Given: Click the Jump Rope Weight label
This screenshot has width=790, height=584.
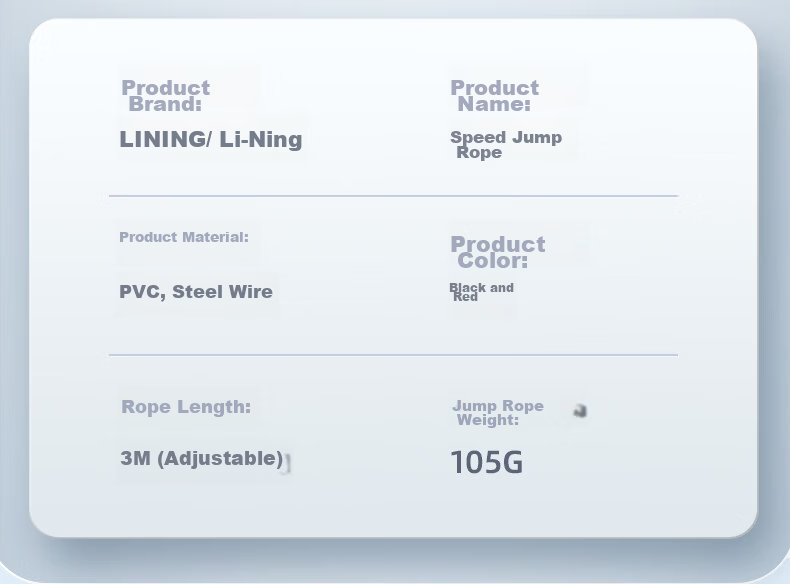Looking at the screenshot, I should pos(498,413).
